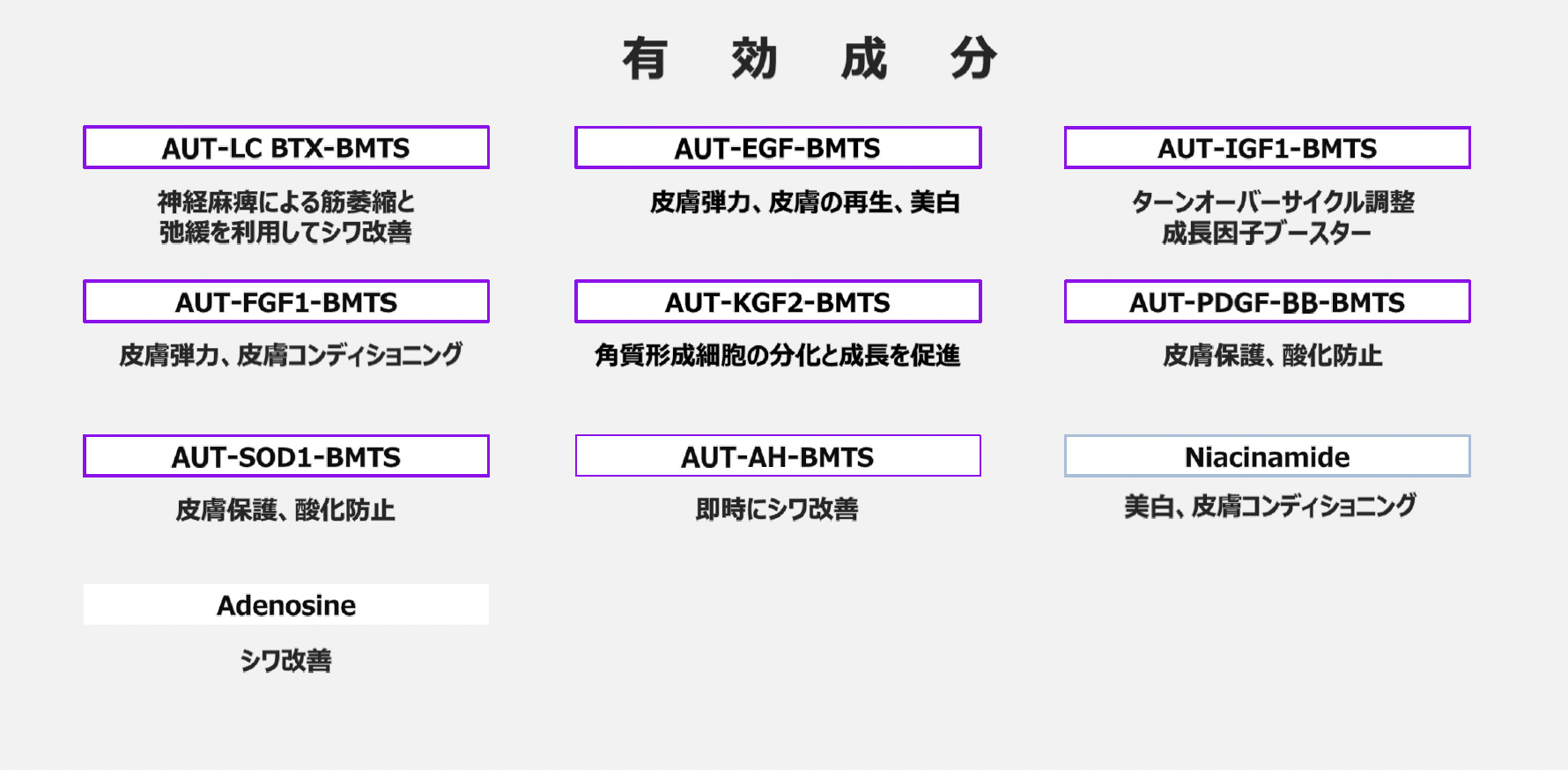1568x770 pixels.
Task: Click the Niacinamide ingredient box
Action: point(1267,456)
